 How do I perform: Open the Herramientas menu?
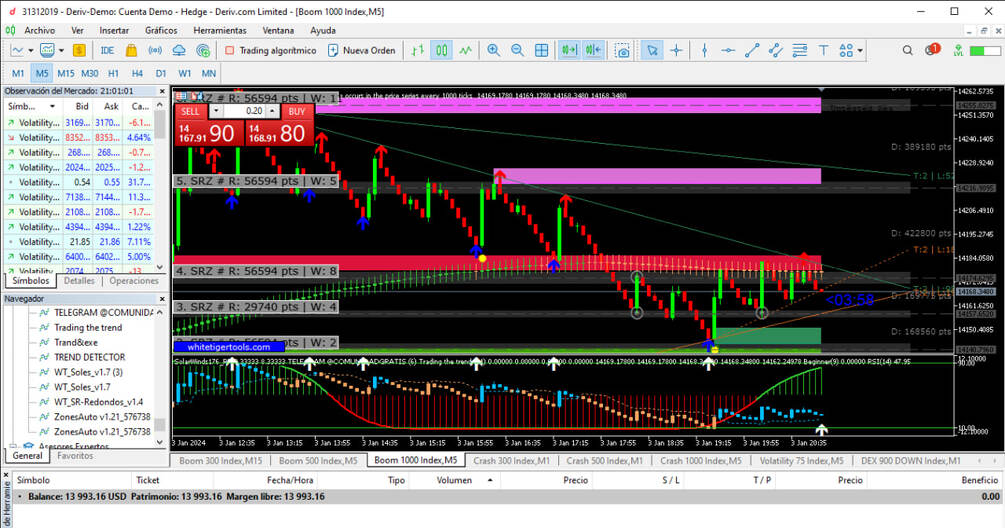220,30
